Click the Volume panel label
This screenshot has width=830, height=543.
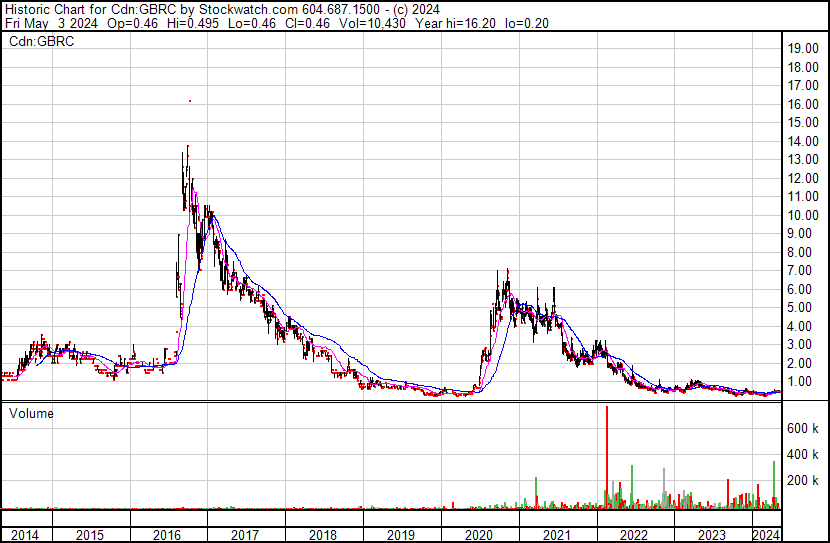pos(31,413)
